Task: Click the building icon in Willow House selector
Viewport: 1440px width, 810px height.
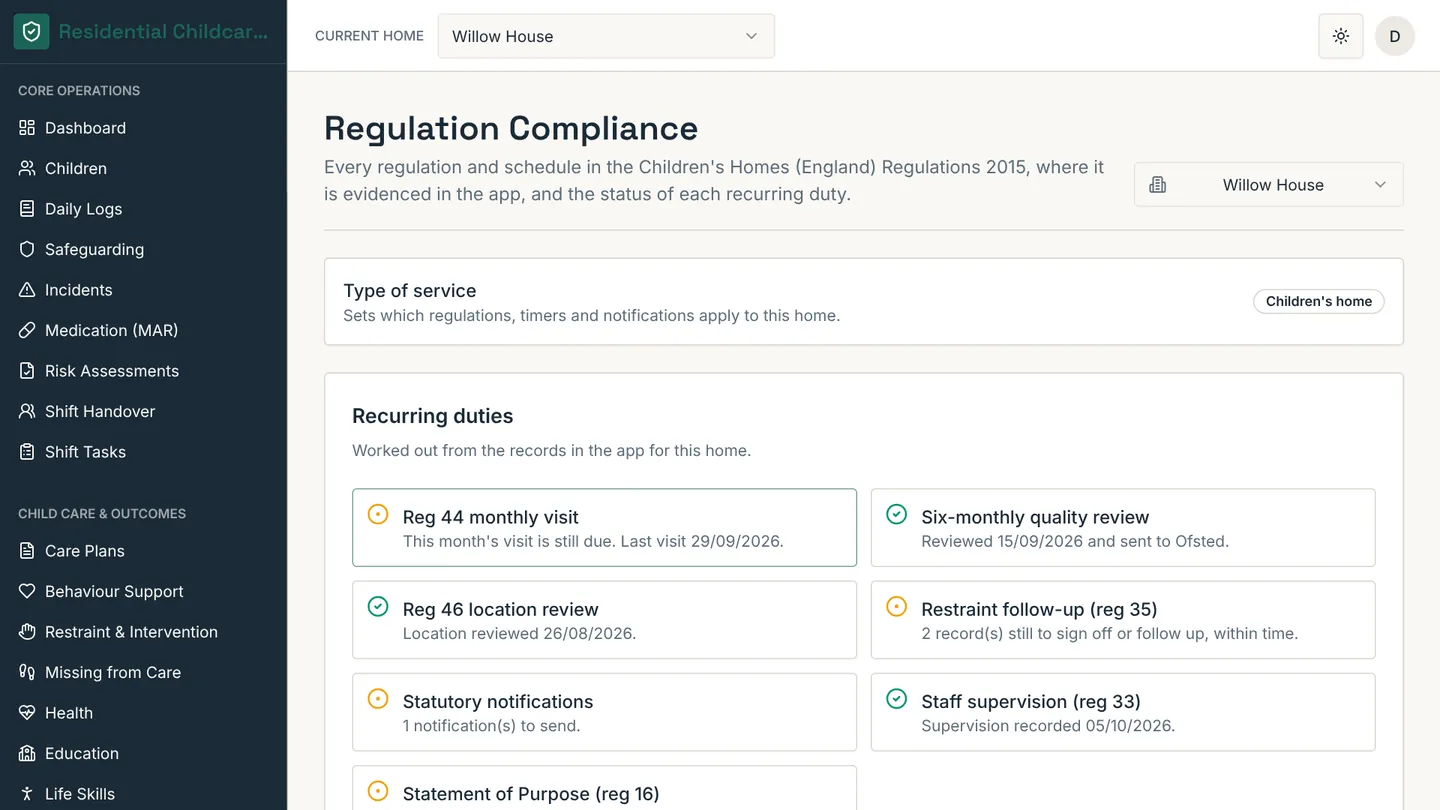Action: point(1158,185)
